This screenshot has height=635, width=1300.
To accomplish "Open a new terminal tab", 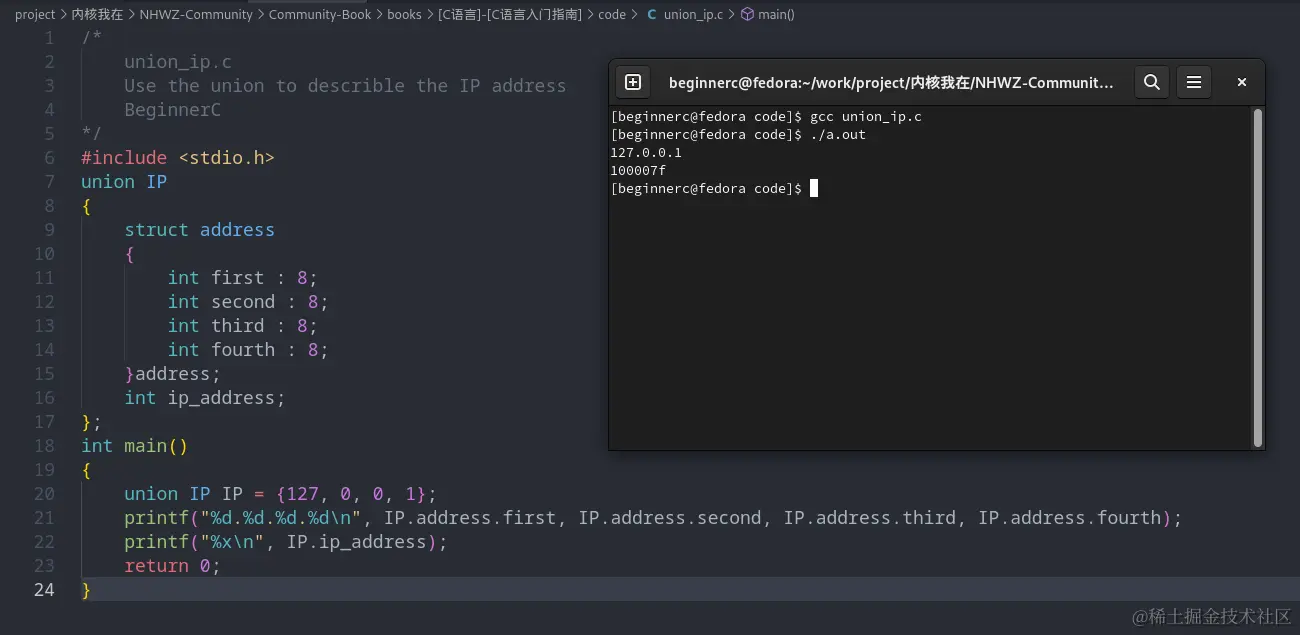I will [633, 83].
